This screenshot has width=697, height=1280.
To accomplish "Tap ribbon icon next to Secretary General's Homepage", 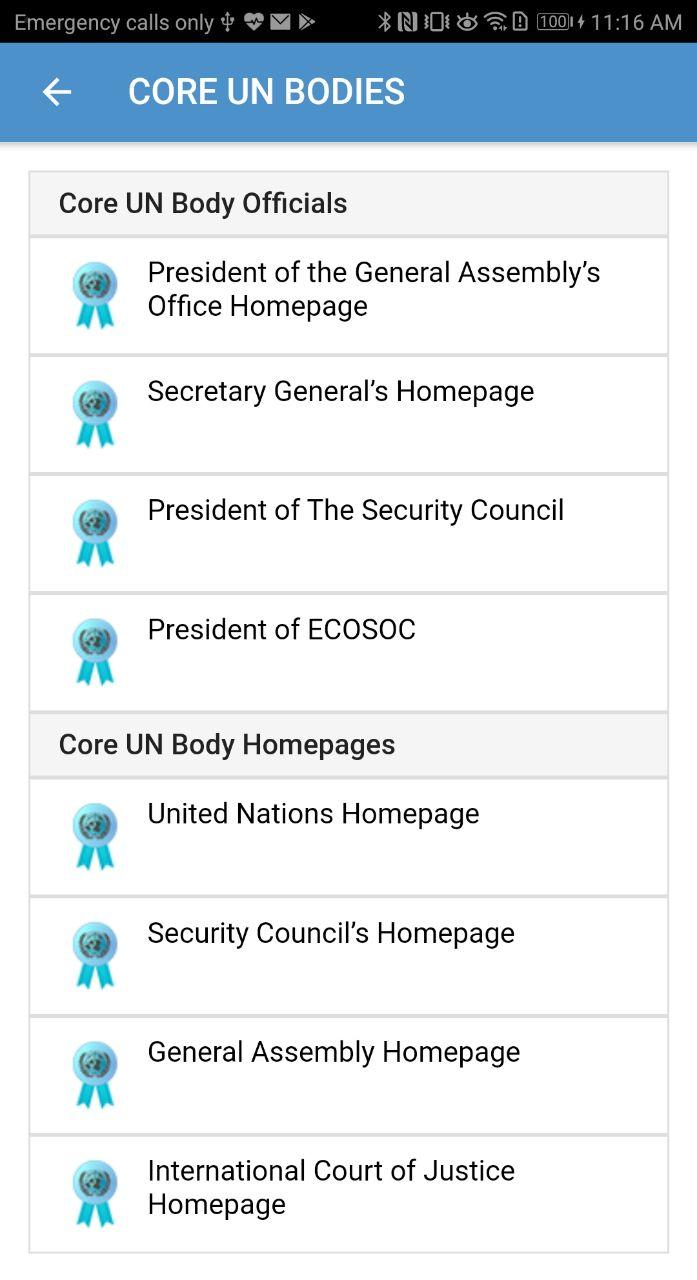I will (95, 414).
